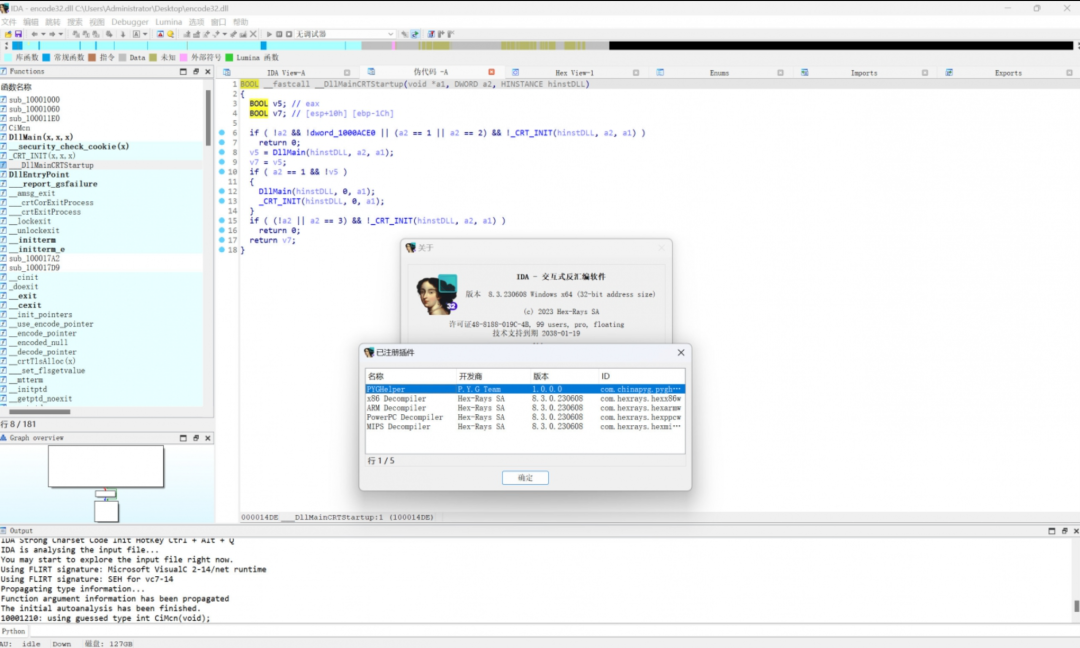The width and height of the screenshot is (1080, 648).
Task: Start the debugger process with the play icon
Action: (x=269, y=34)
